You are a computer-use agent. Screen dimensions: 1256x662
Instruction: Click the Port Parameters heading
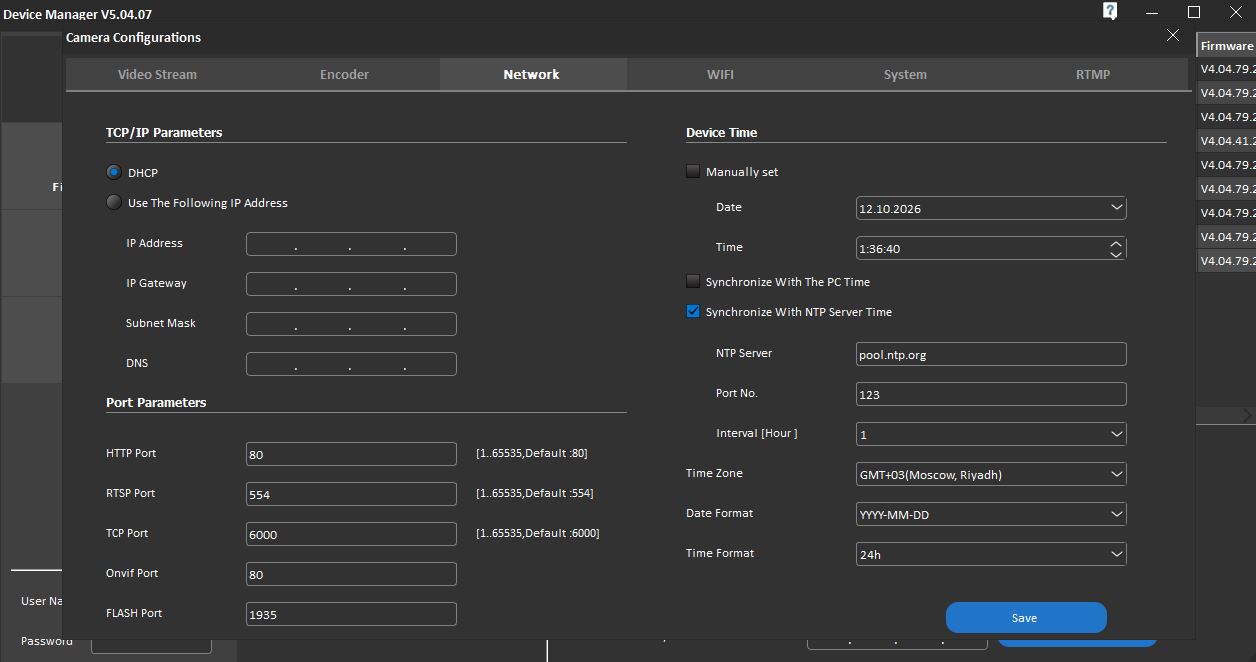[x=156, y=402]
